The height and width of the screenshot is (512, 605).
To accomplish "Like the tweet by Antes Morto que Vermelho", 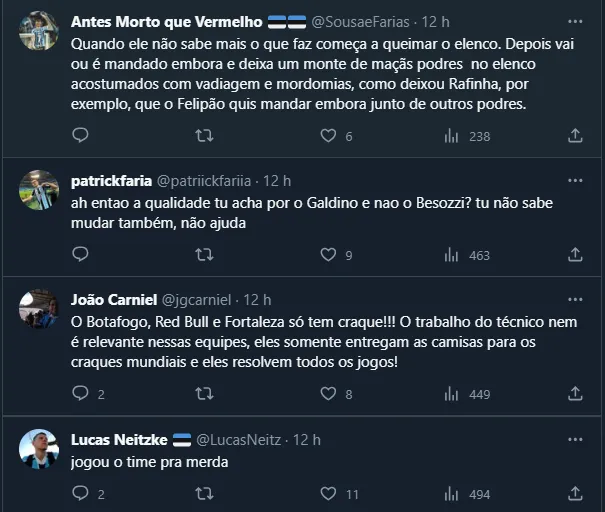I will [328, 136].
